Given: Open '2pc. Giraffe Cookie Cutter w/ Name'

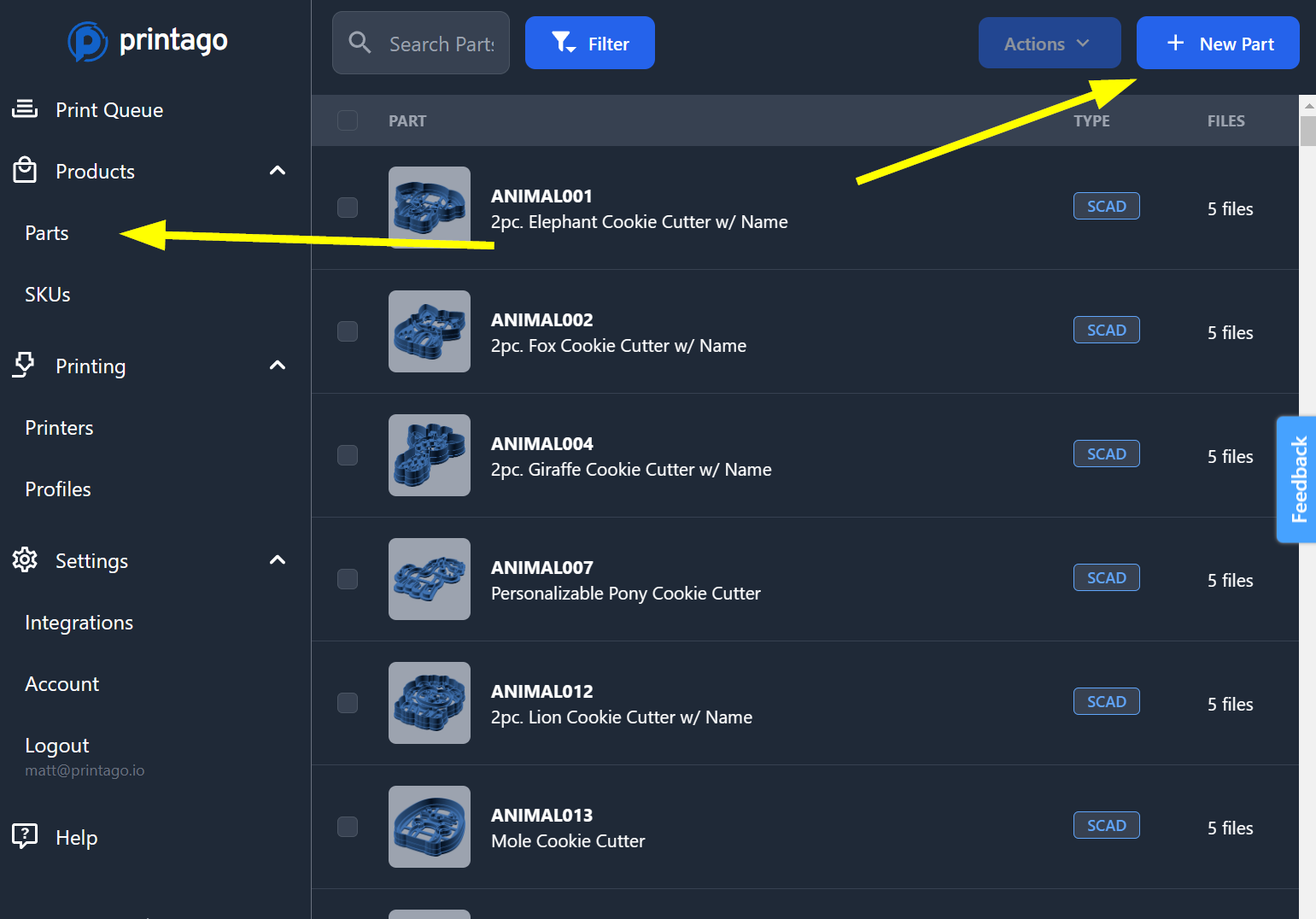Looking at the screenshot, I should tap(631, 470).
